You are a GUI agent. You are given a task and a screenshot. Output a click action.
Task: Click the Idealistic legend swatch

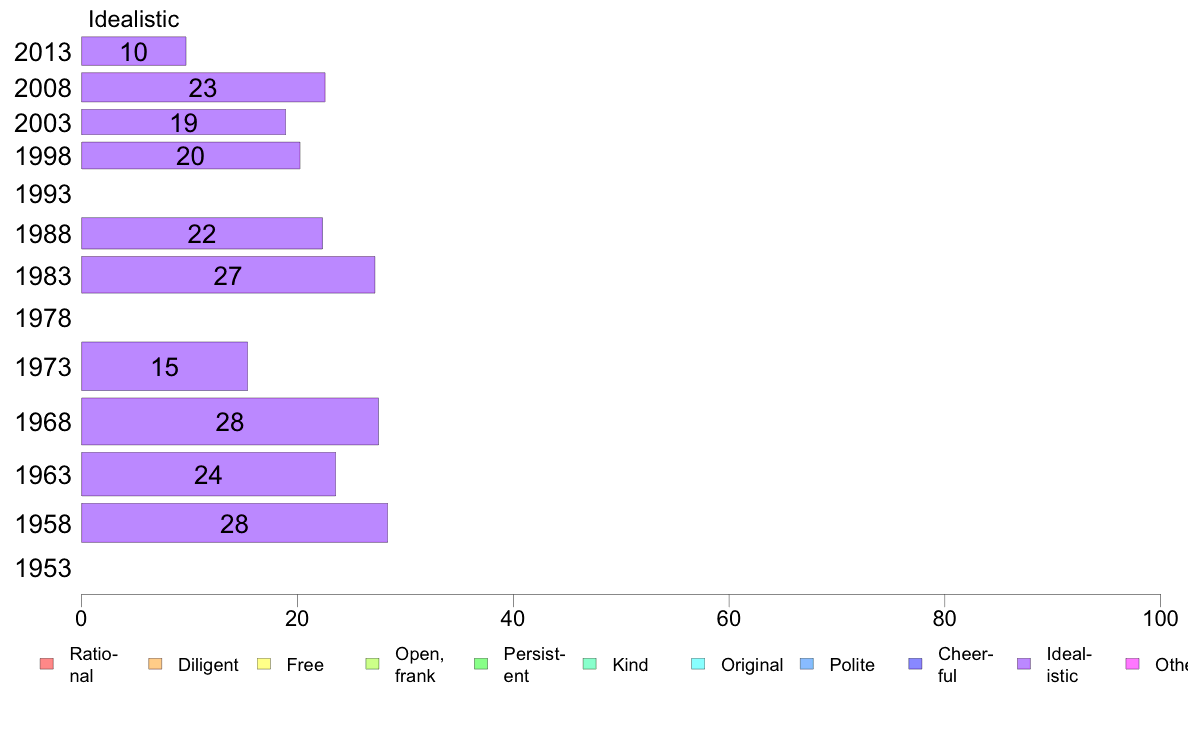point(1024,664)
